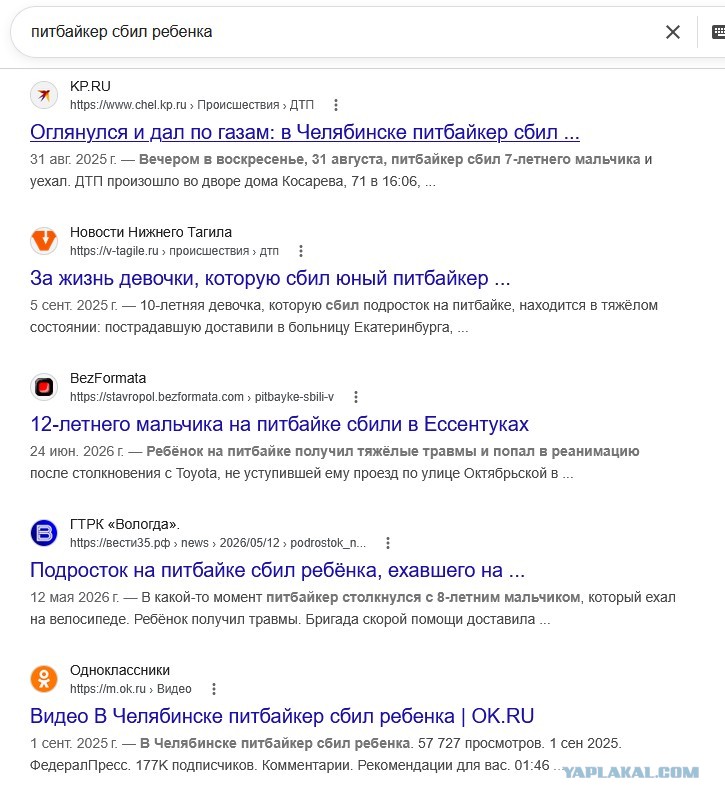Open "Видео В Челябинске питбайкер" OK.RU link

click(282, 716)
